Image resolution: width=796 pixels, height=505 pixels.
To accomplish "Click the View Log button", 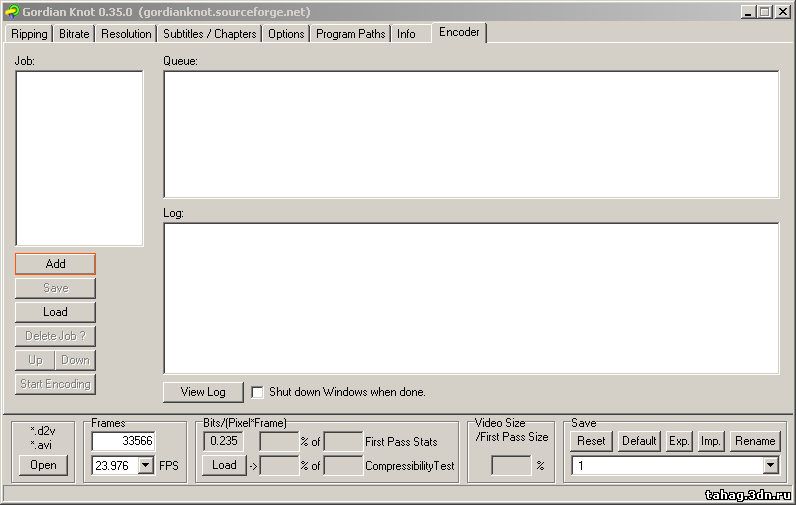I will (x=203, y=392).
